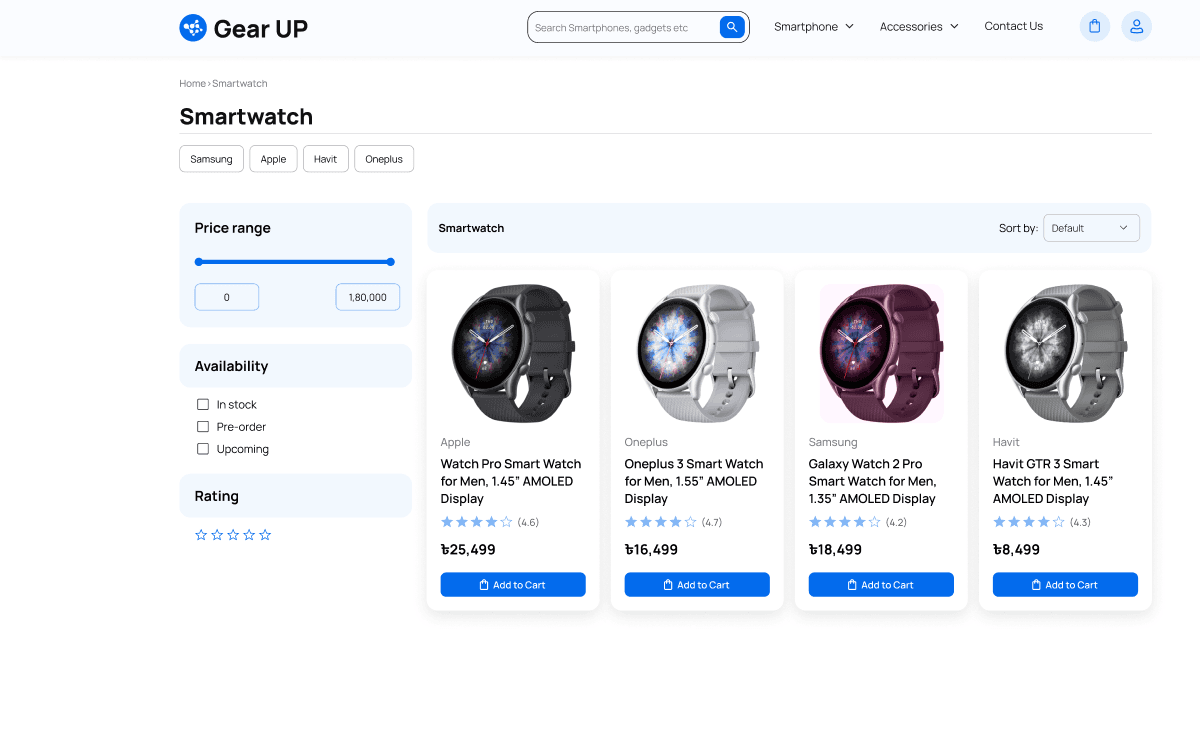Click the Gear UP logo icon
This screenshot has height=743, width=1200.
[193, 28]
